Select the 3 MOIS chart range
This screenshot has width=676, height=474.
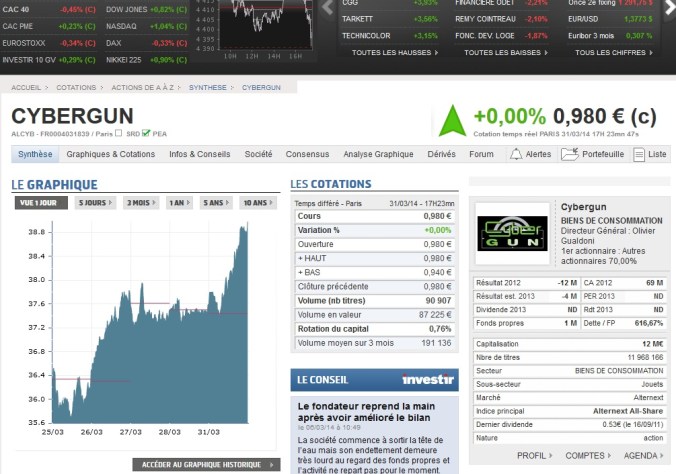(x=141, y=203)
